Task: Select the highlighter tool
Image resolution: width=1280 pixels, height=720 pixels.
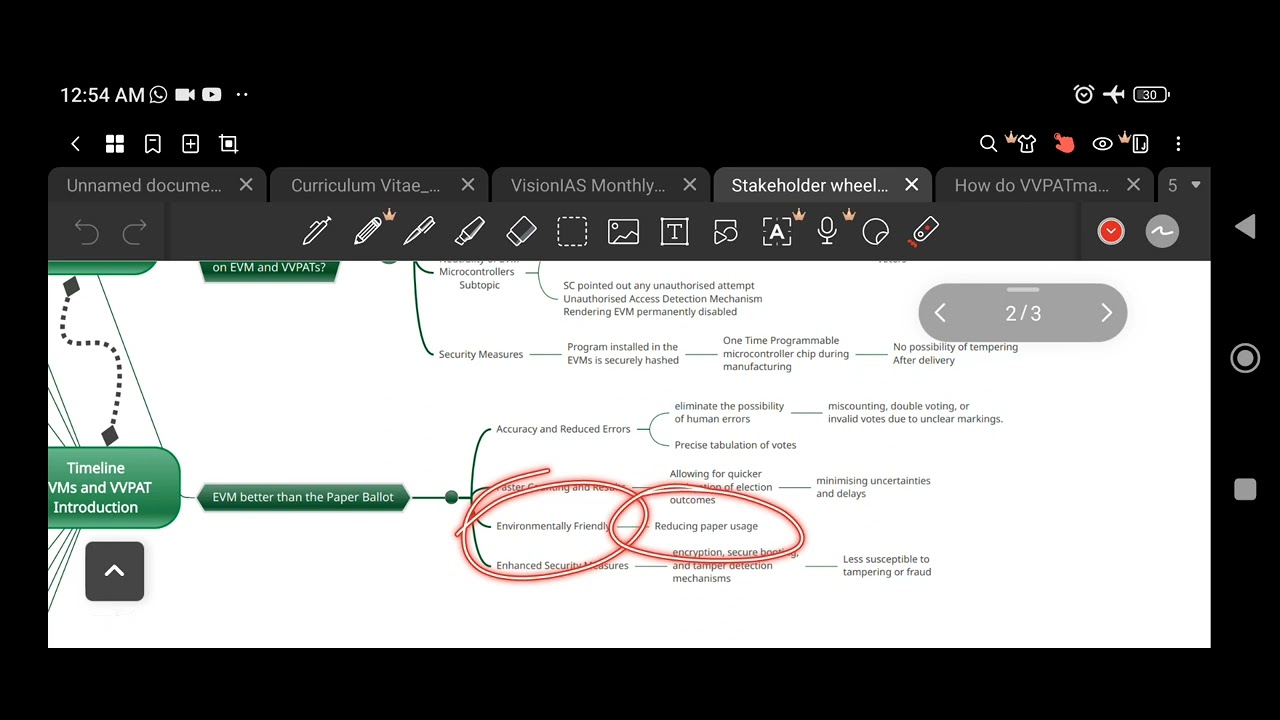Action: click(x=470, y=232)
